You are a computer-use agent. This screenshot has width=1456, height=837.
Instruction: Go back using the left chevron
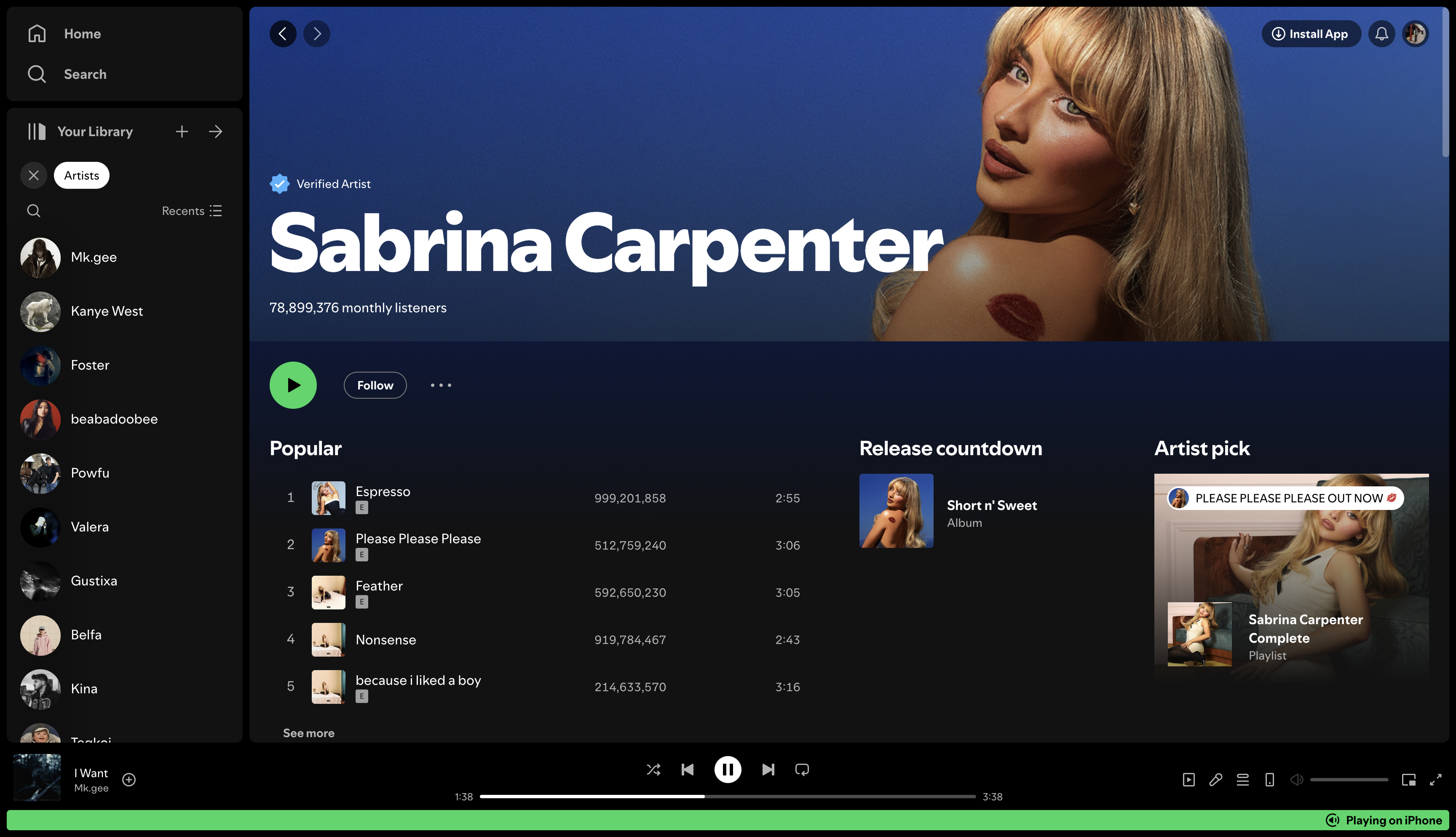coord(283,34)
